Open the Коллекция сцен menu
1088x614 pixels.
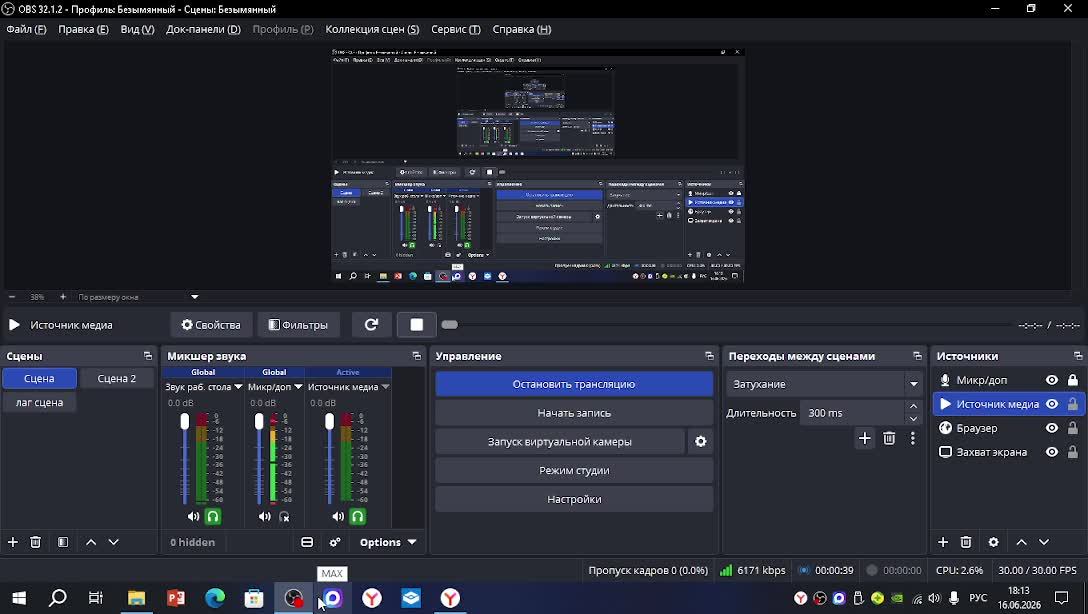(x=372, y=29)
